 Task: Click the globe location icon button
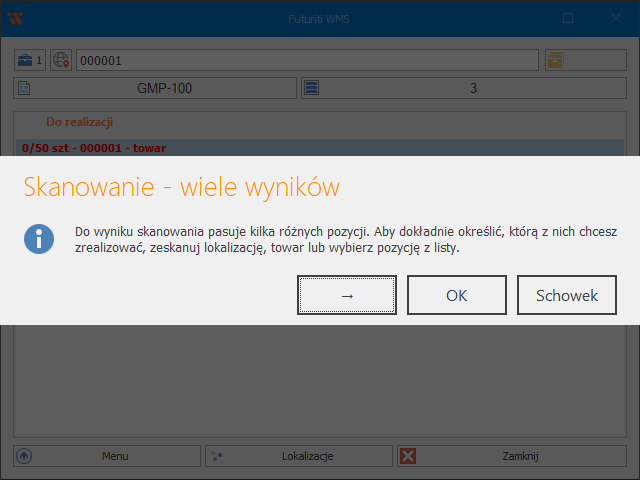[x=61, y=60]
